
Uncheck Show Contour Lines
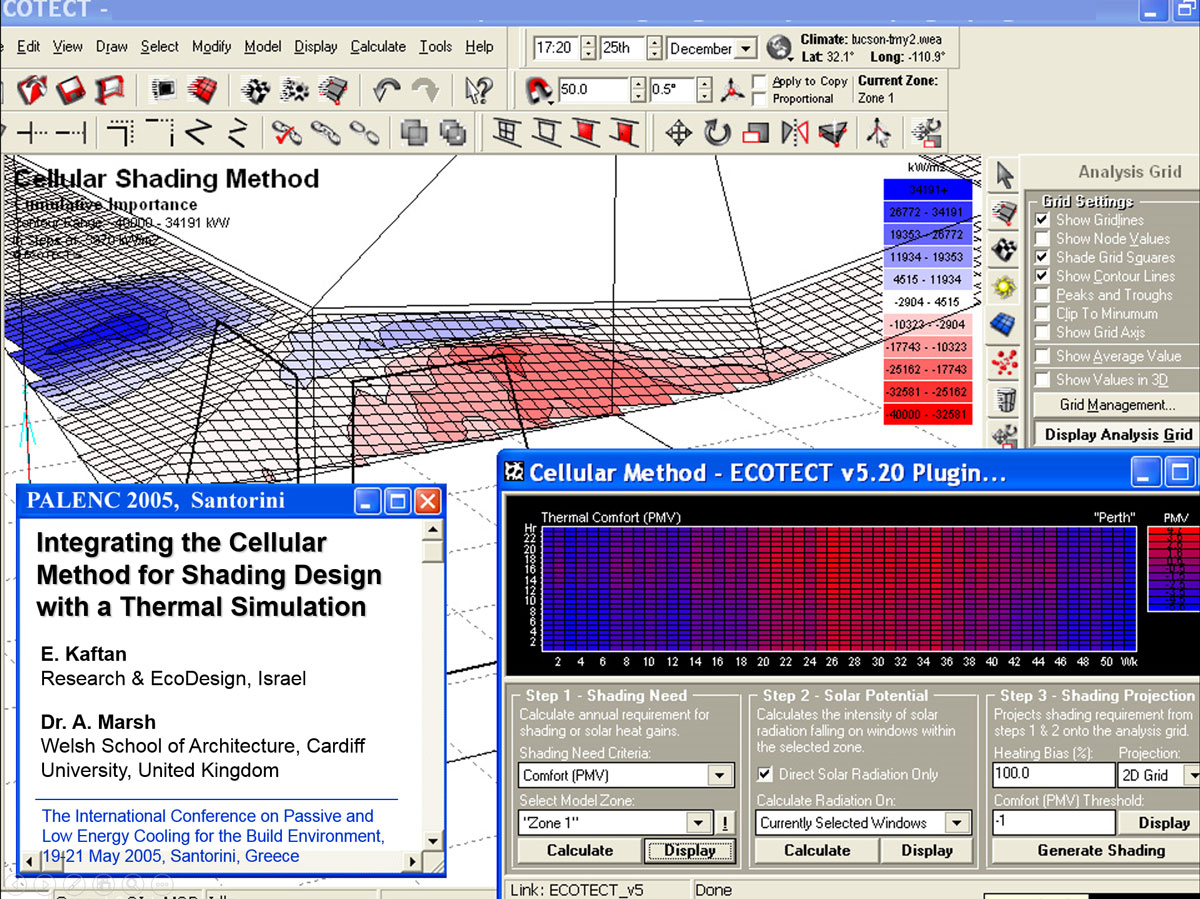pyautogui.click(x=1043, y=276)
